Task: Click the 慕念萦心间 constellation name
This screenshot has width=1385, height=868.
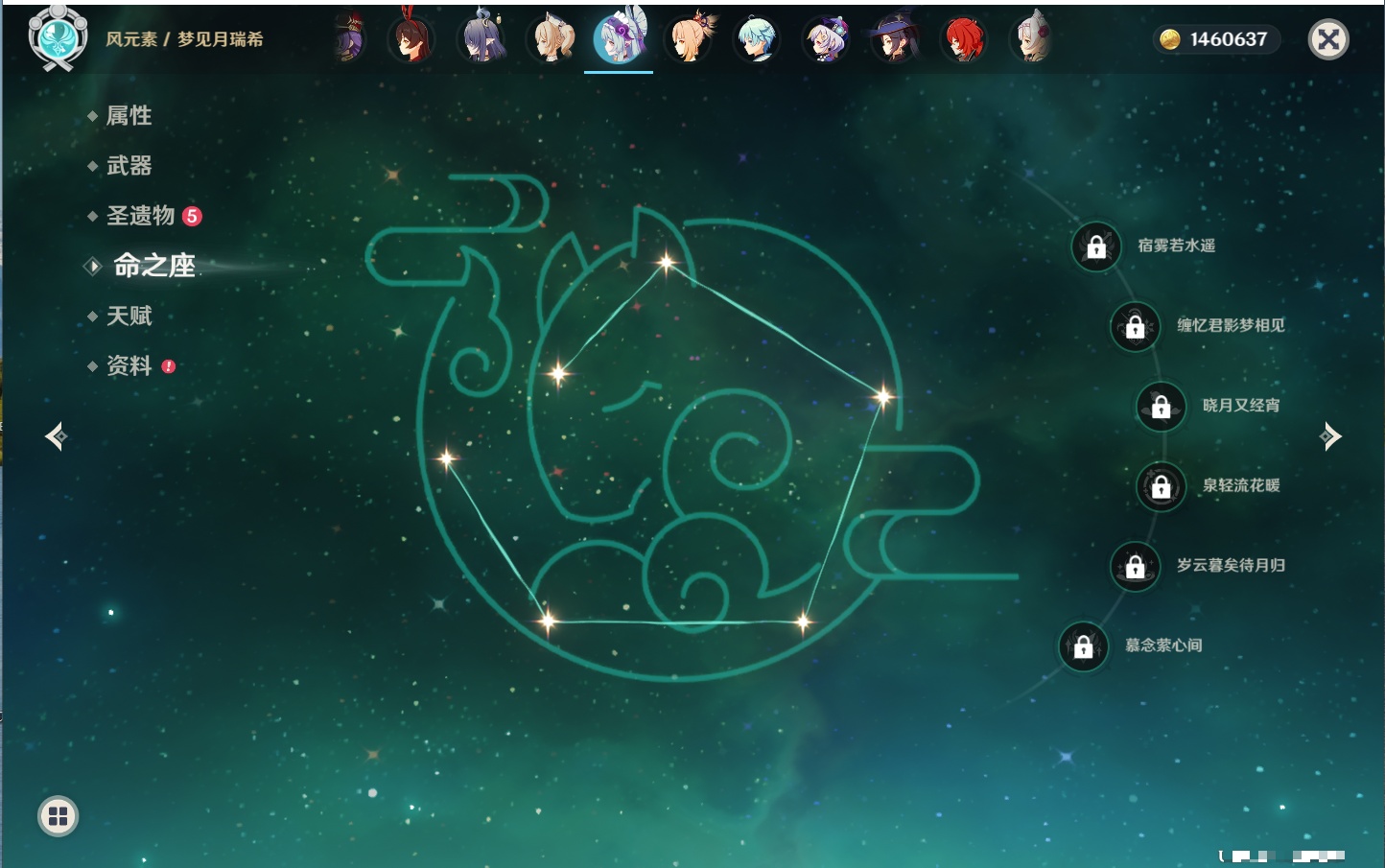Action: (x=1163, y=645)
